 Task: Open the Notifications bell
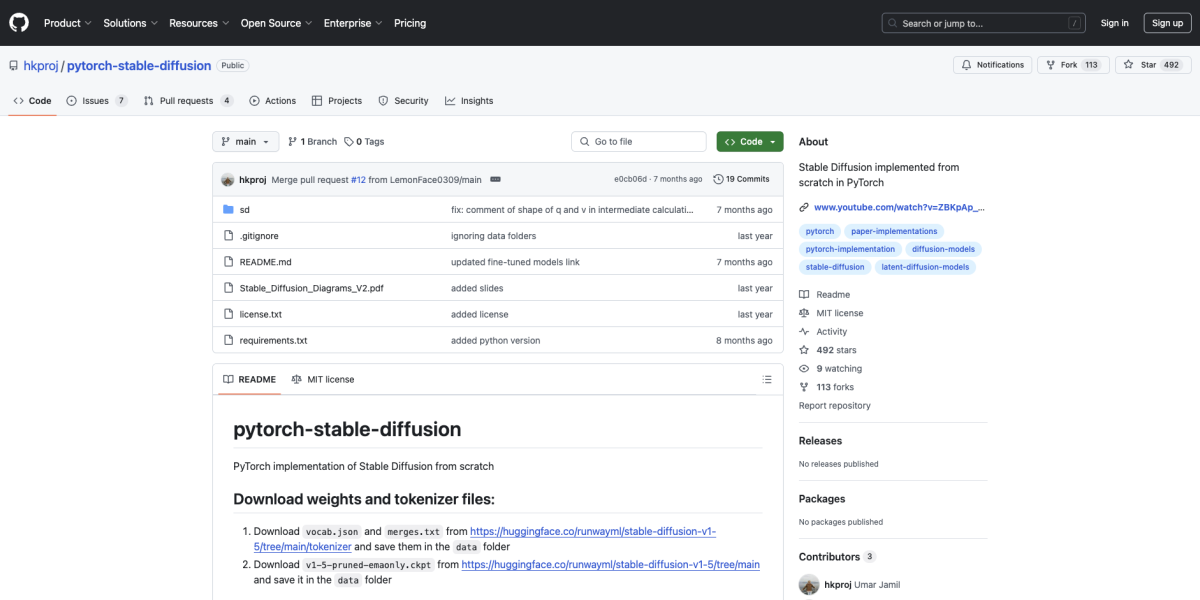click(990, 64)
